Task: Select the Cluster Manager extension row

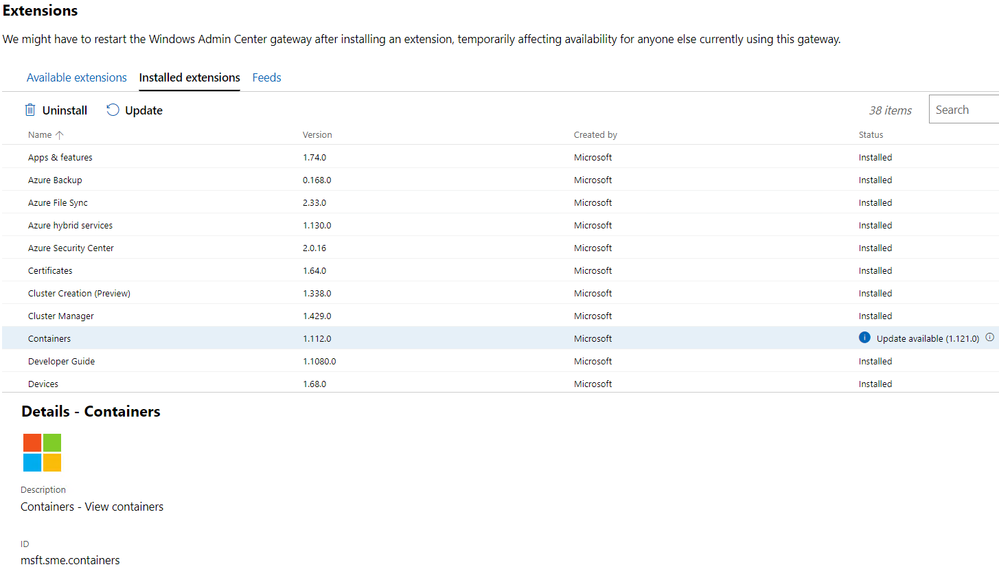Action: coord(500,316)
